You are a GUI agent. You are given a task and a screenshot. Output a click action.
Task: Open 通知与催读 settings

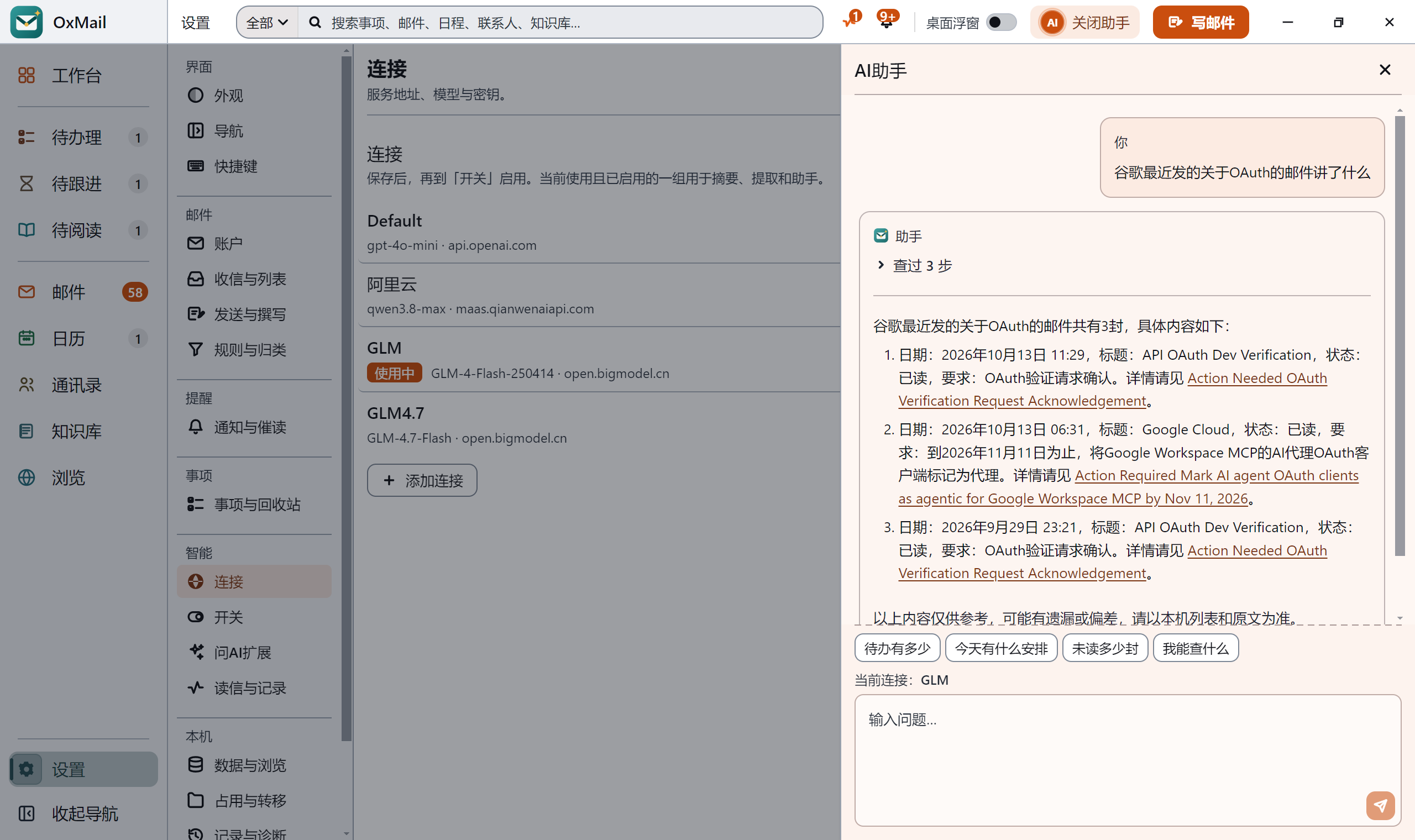pos(254,427)
